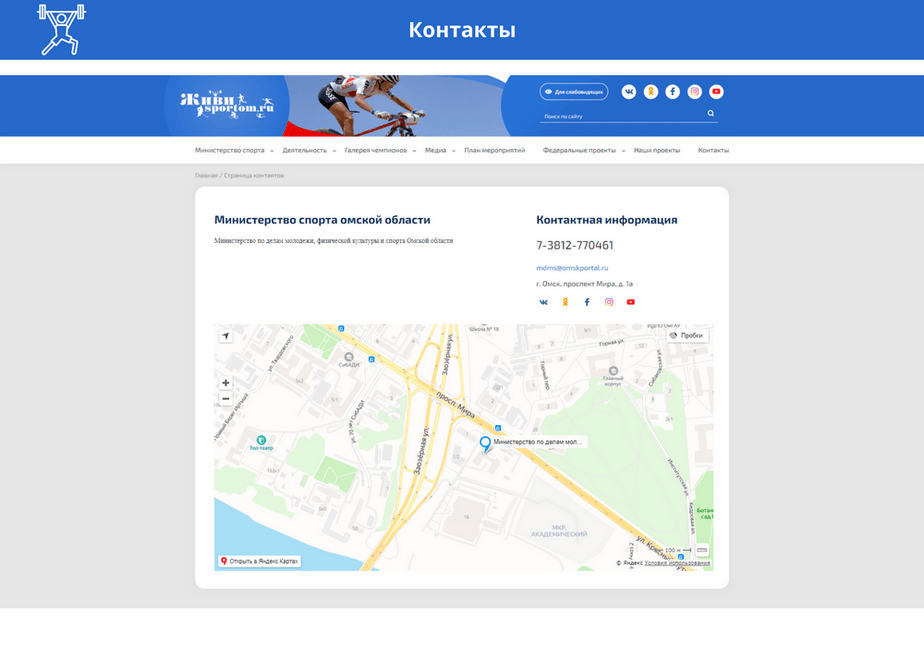Zoom in the map with plus button
The image size is (924, 646).
[x=226, y=383]
